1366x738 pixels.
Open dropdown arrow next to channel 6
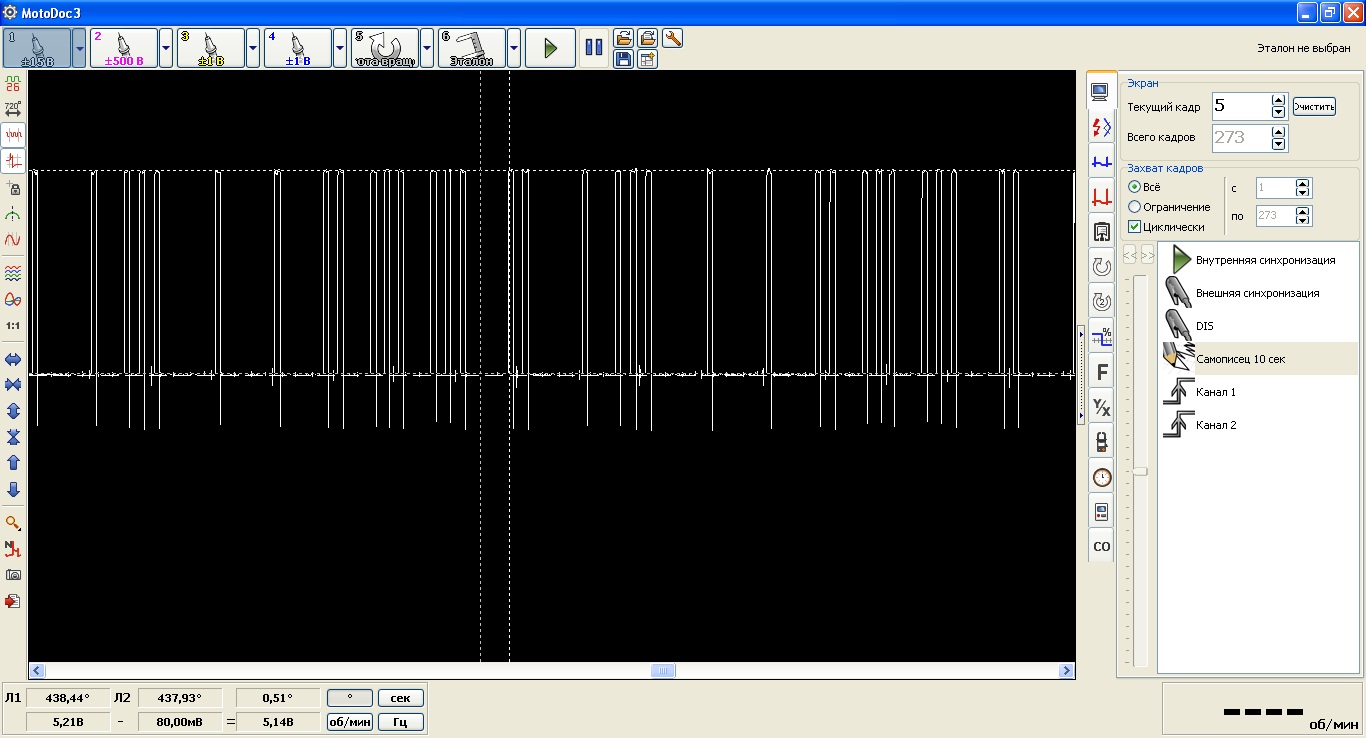514,48
